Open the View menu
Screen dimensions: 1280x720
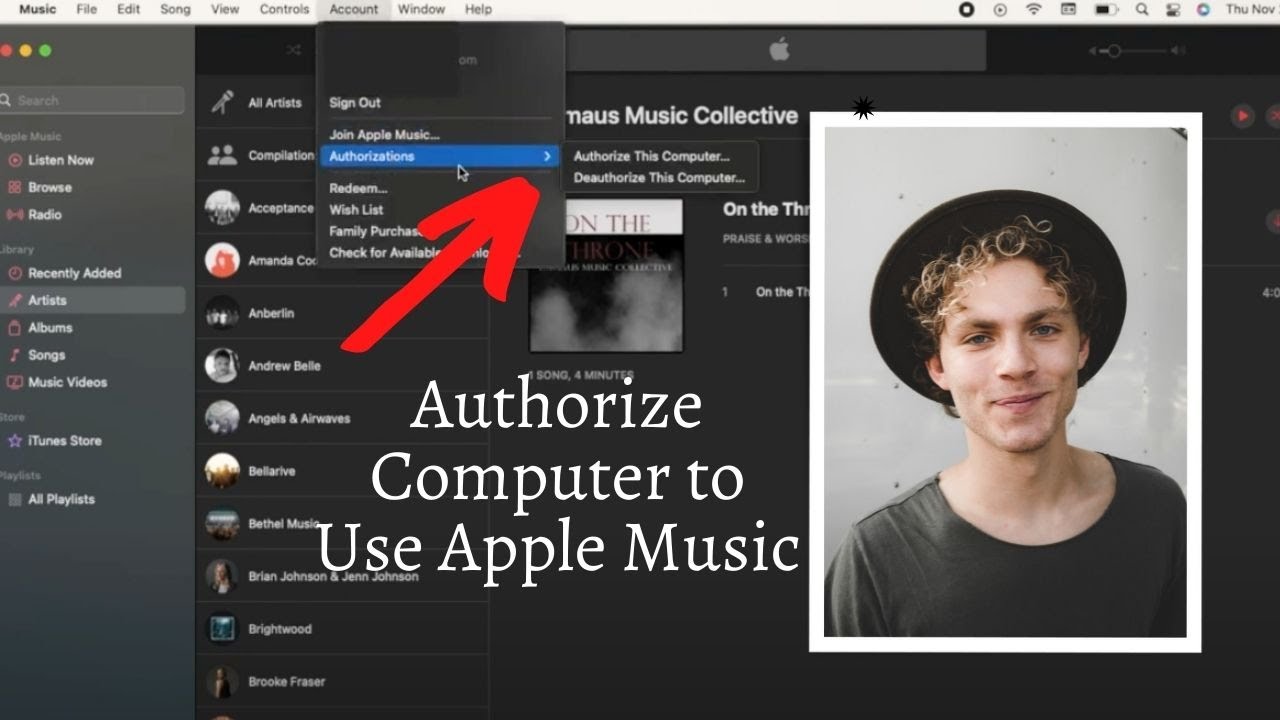coord(225,9)
